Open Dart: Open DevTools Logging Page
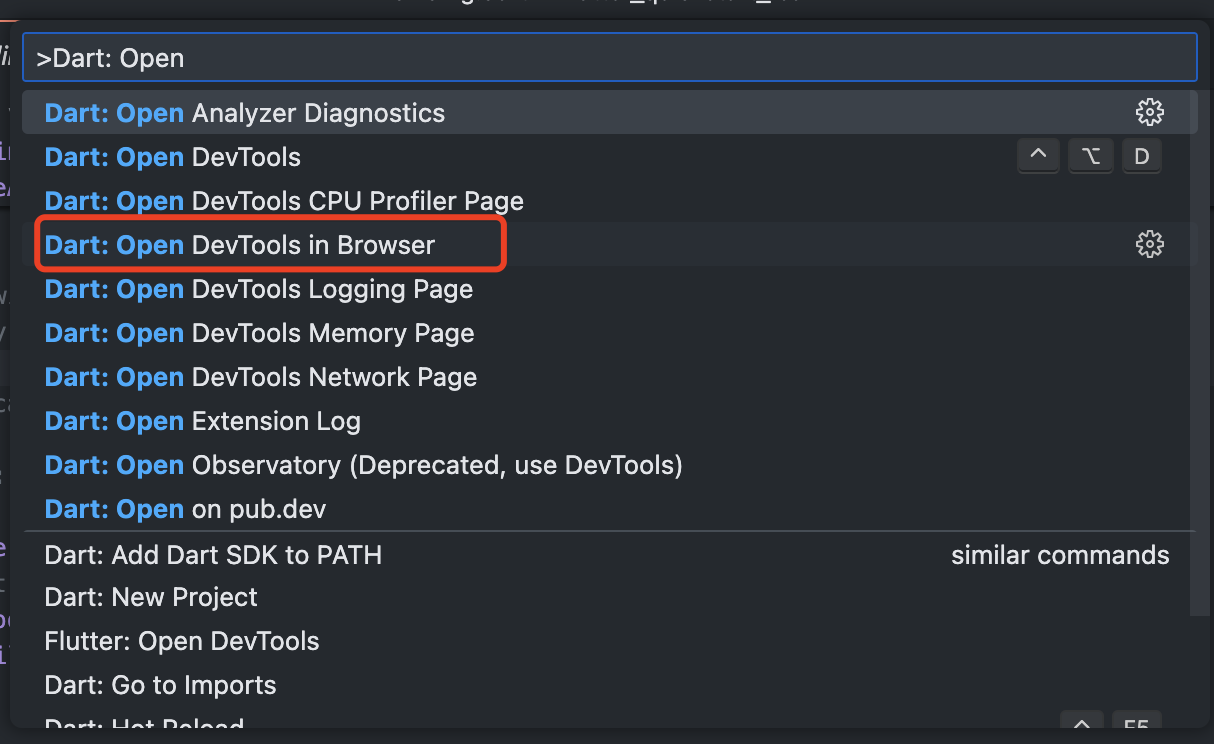The image size is (1214, 744). (x=609, y=289)
